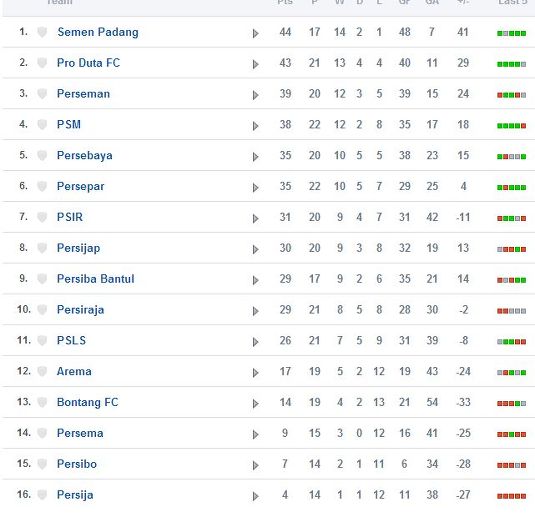The height and width of the screenshot is (517, 535).
Task: Expand the Persema row disclosure triangle
Action: coord(256,434)
